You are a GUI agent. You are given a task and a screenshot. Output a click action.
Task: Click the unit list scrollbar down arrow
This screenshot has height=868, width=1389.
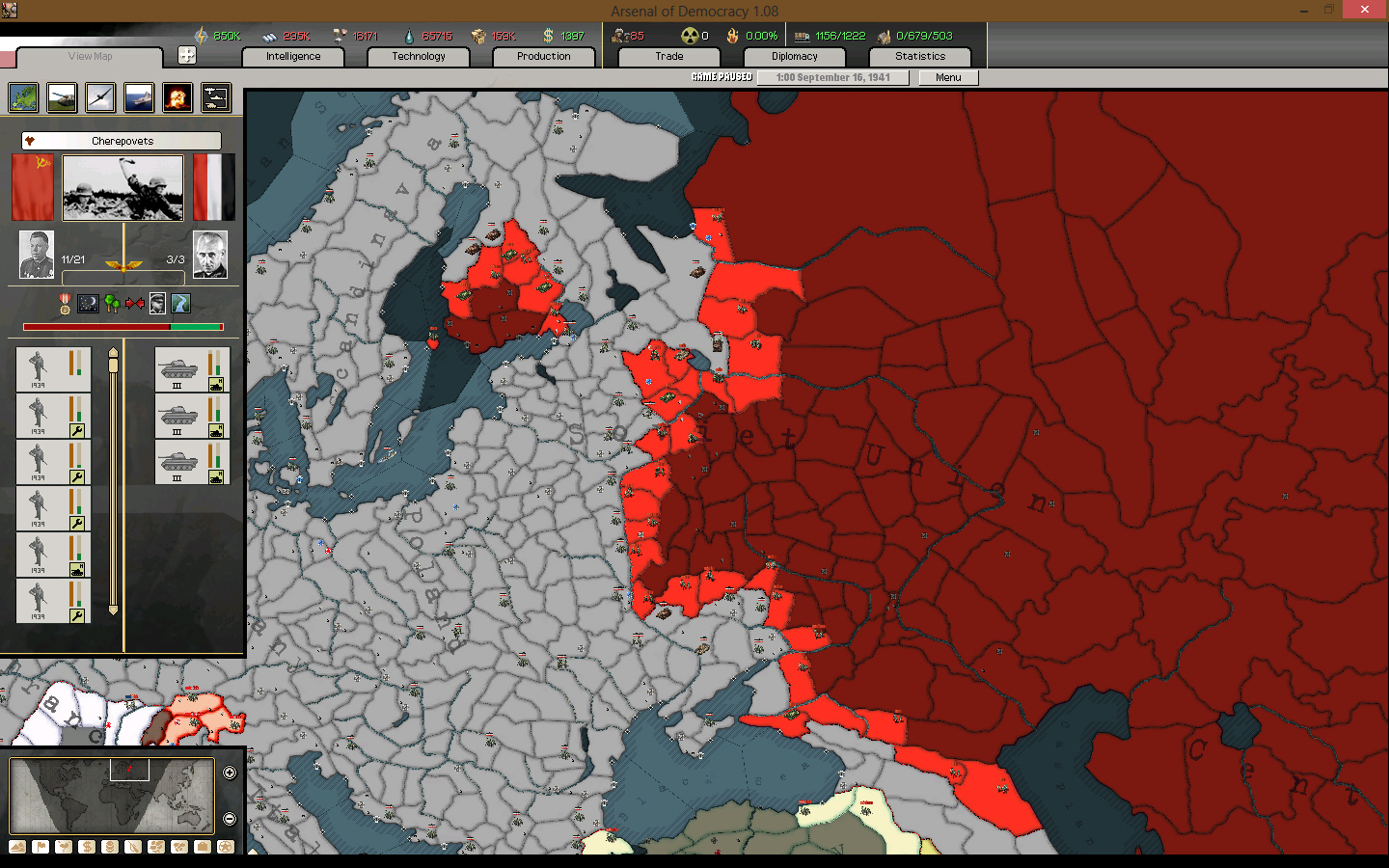point(113,610)
